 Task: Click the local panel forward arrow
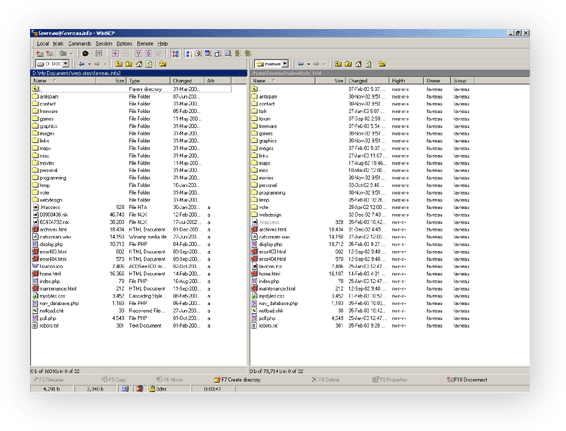click(x=97, y=64)
